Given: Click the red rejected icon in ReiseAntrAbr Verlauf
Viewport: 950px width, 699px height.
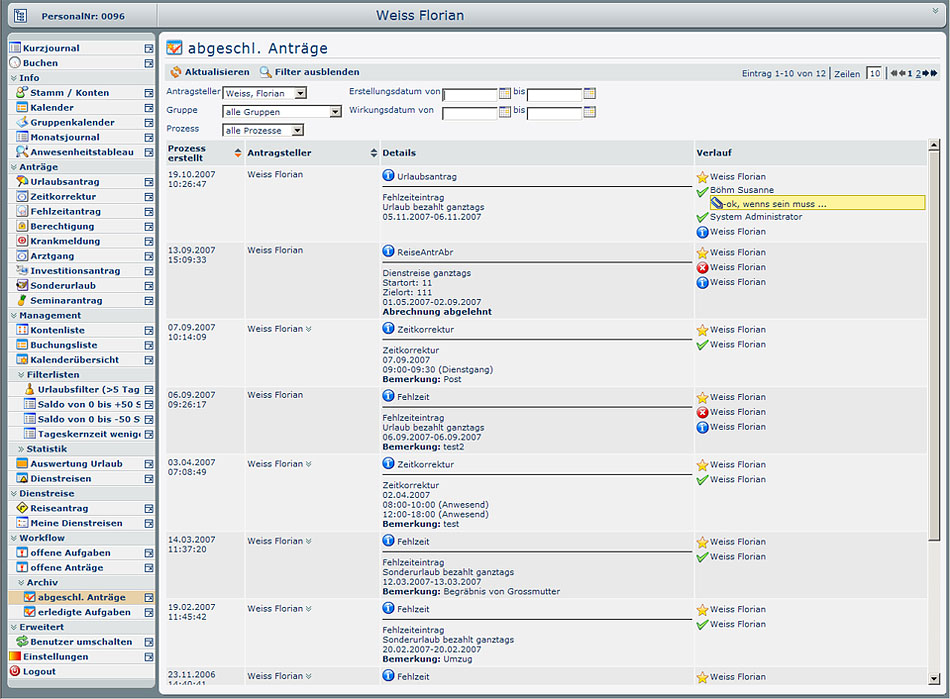Looking at the screenshot, I should (x=702, y=268).
